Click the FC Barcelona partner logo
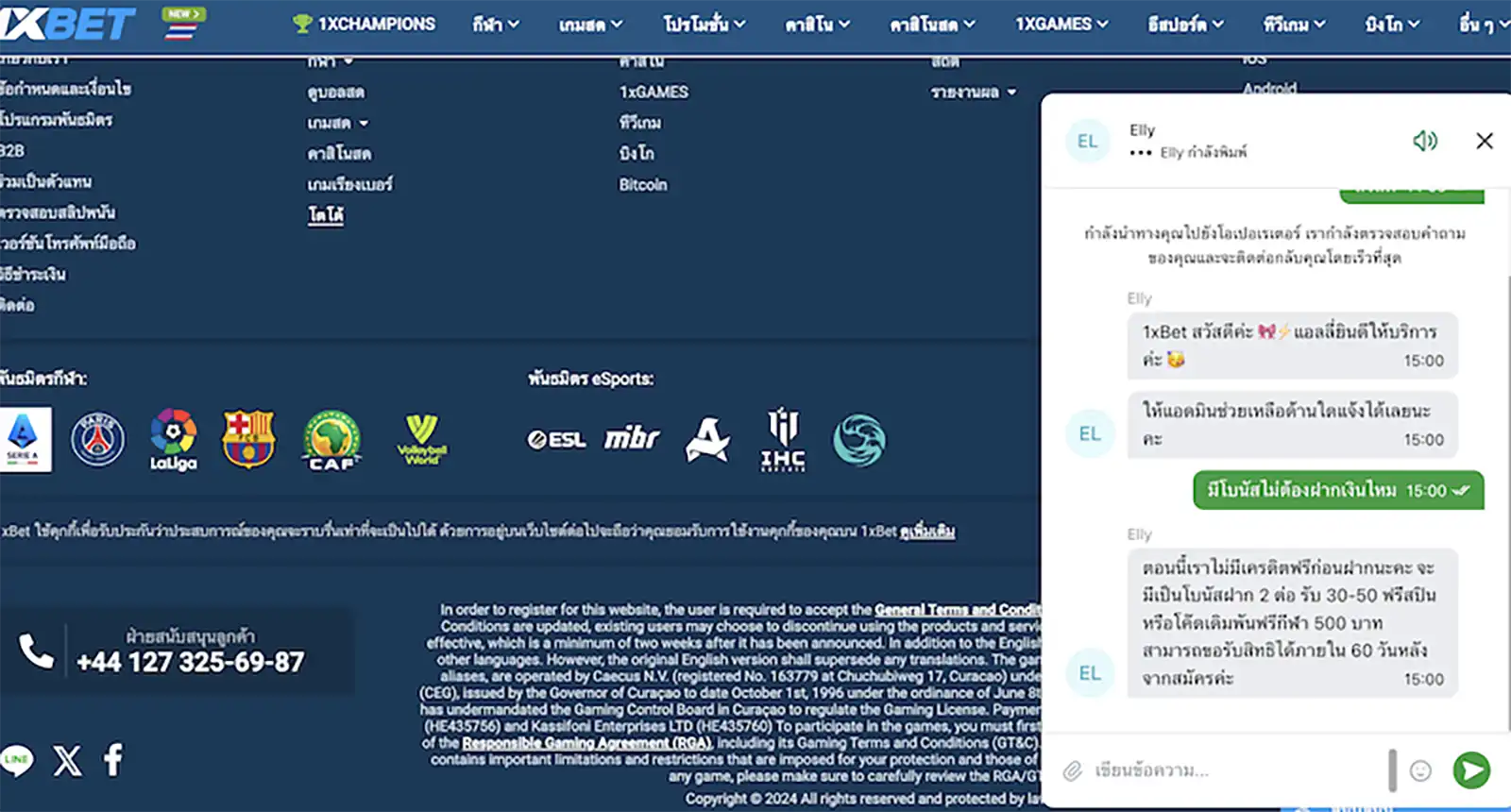The width and height of the screenshot is (1511, 812). pyautogui.click(x=248, y=439)
